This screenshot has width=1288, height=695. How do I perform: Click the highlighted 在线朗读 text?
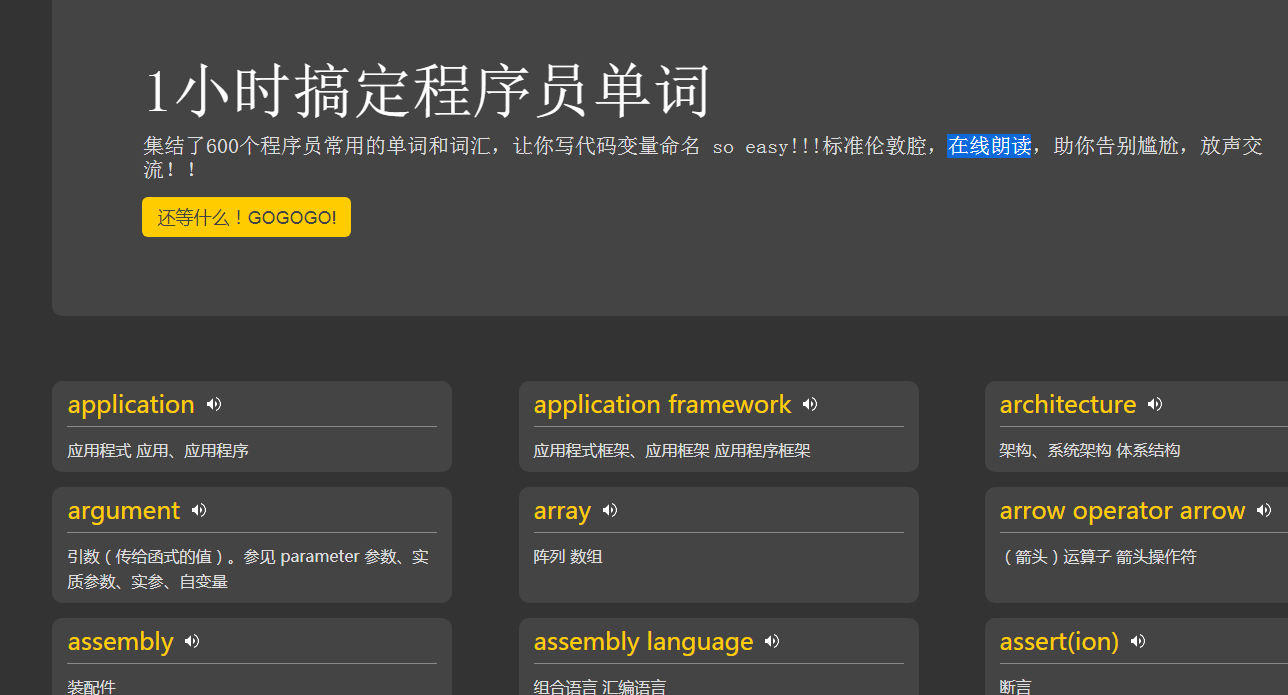989,146
